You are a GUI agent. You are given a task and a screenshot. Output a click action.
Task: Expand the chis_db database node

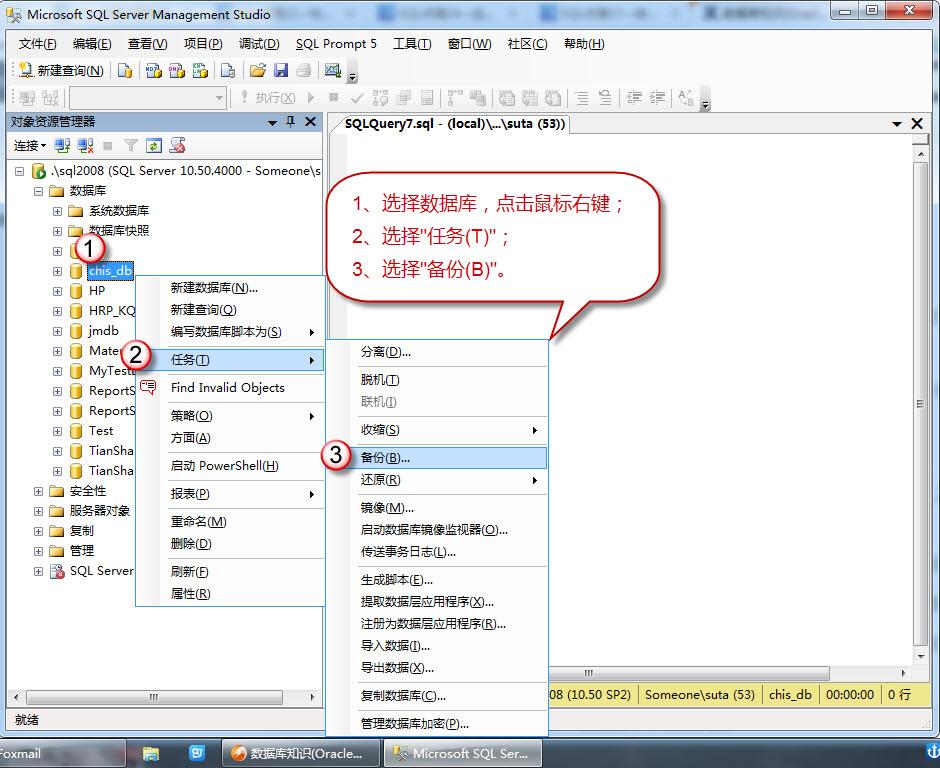(57, 271)
